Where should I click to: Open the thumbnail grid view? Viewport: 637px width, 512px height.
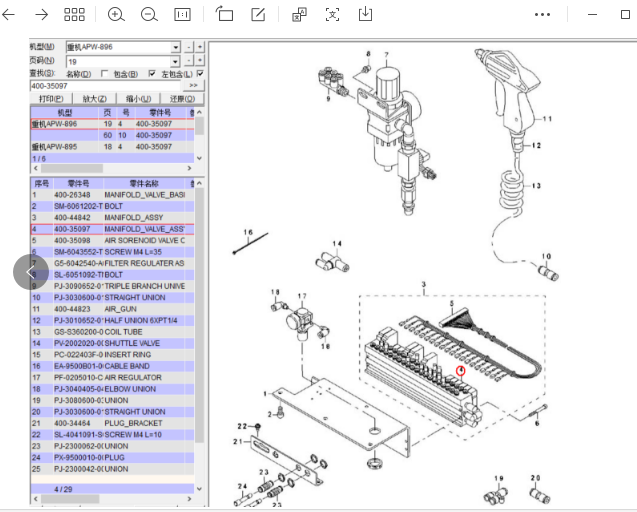[x=74, y=15]
